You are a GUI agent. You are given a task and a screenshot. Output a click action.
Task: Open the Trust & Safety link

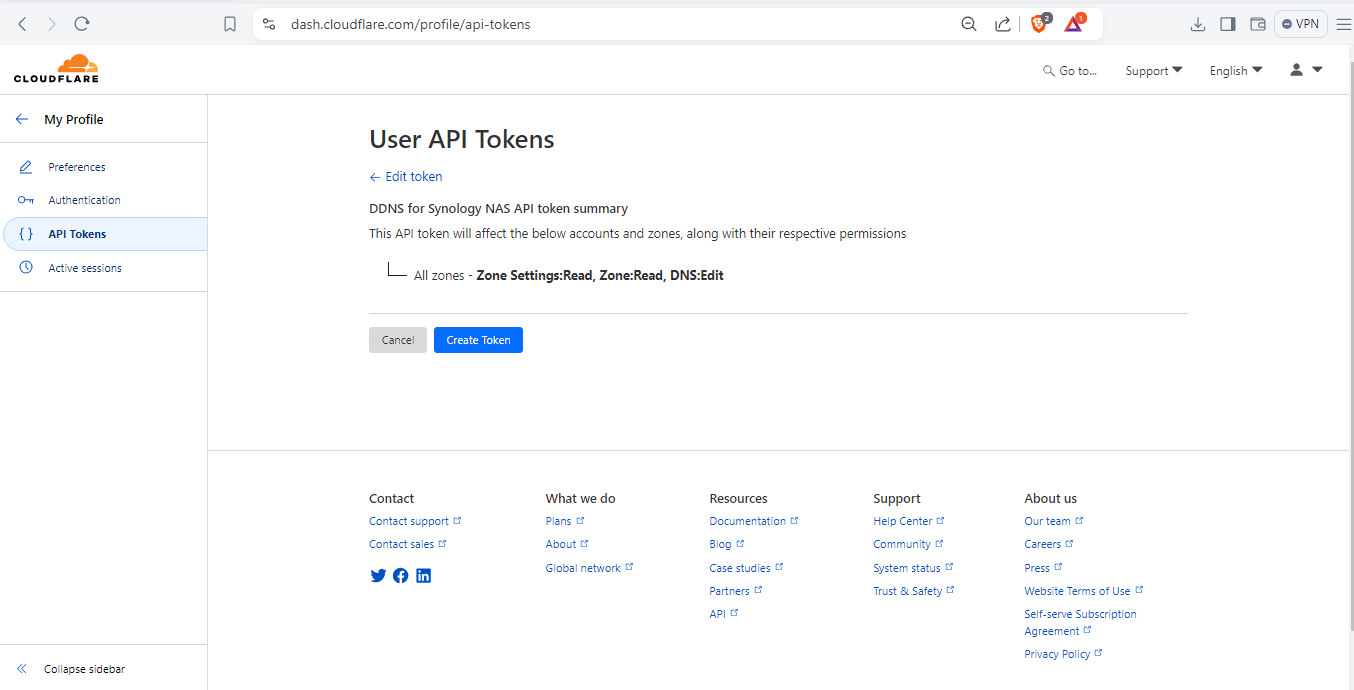tap(914, 591)
